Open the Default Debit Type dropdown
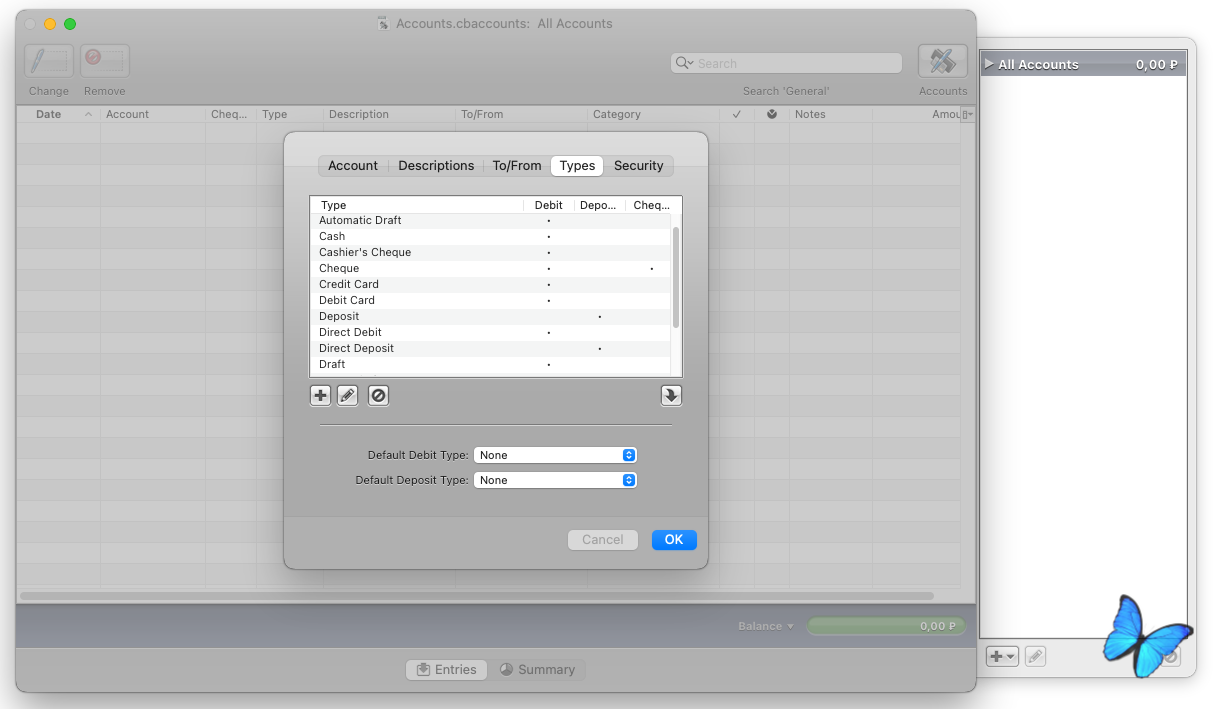 (x=555, y=455)
